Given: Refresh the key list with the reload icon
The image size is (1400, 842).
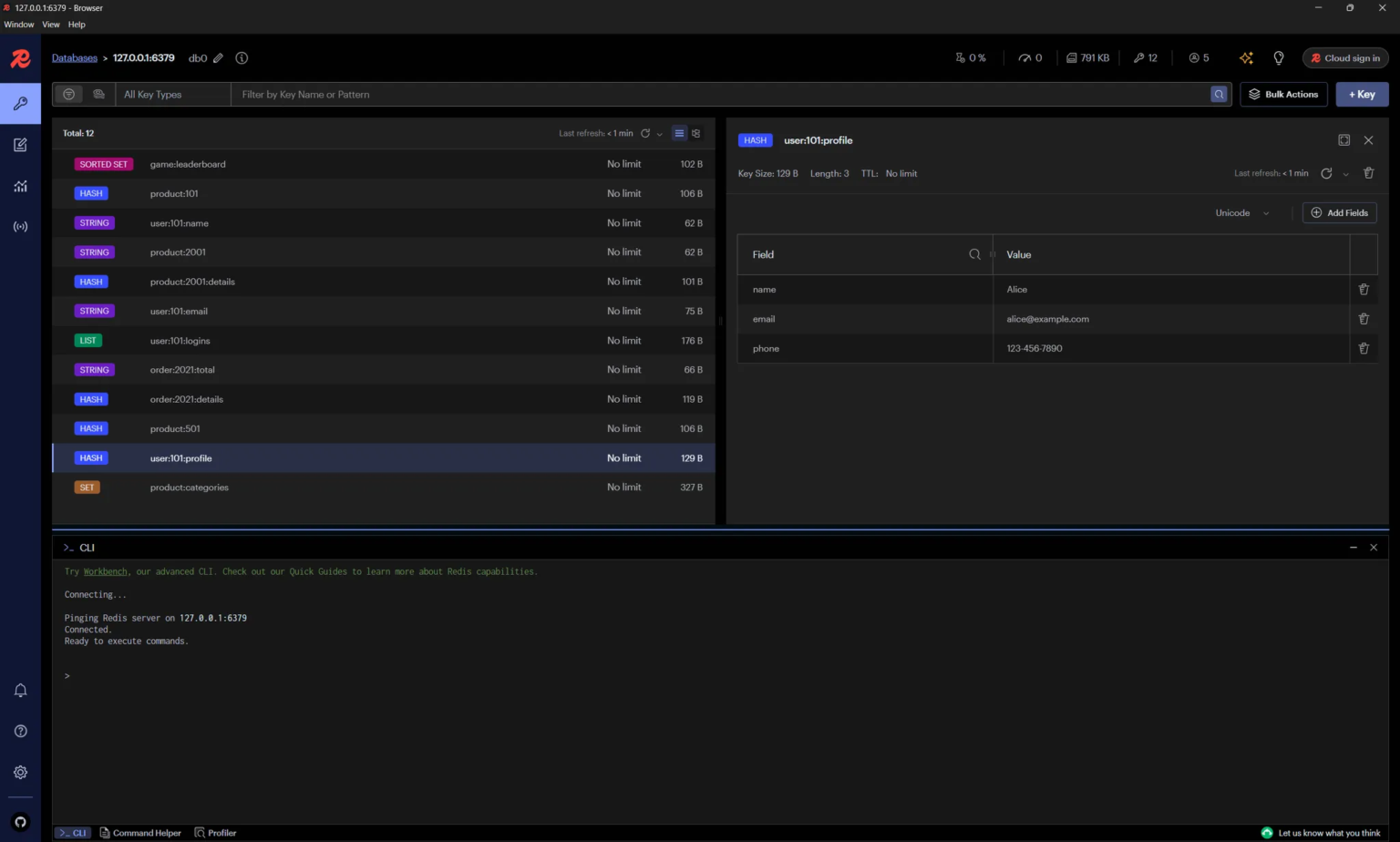Looking at the screenshot, I should (x=646, y=133).
